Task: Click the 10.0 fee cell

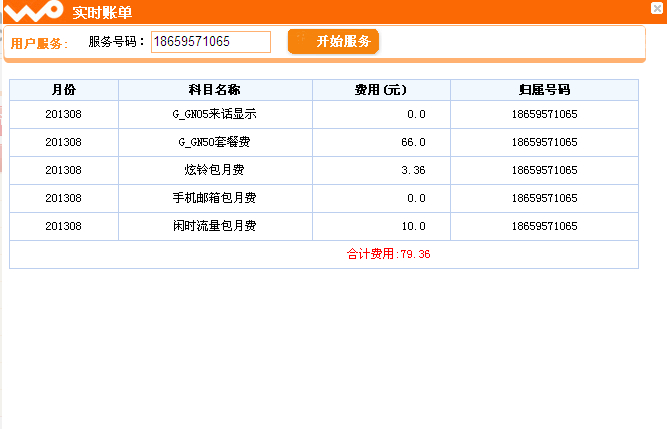Action: click(x=381, y=227)
